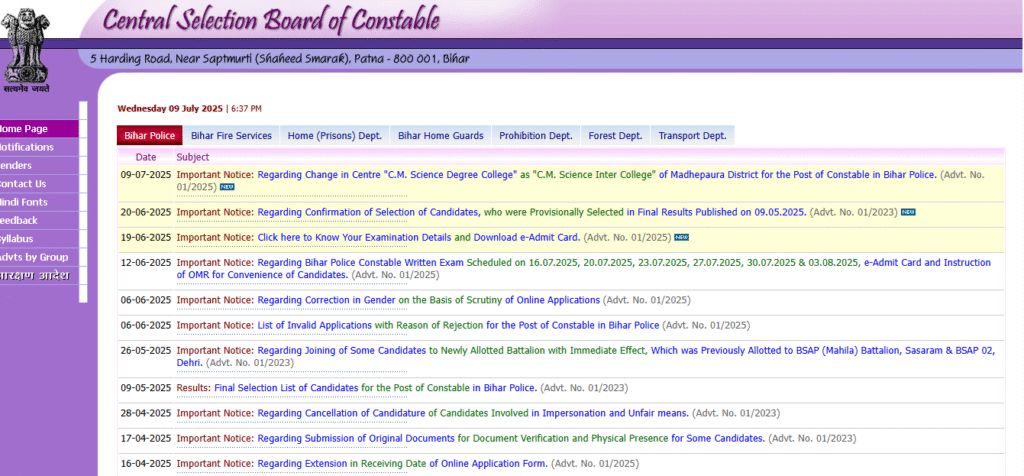Screen dimensions: 1024x476
Task: Click the date 19-06-2025 in the table
Action: [146, 237]
